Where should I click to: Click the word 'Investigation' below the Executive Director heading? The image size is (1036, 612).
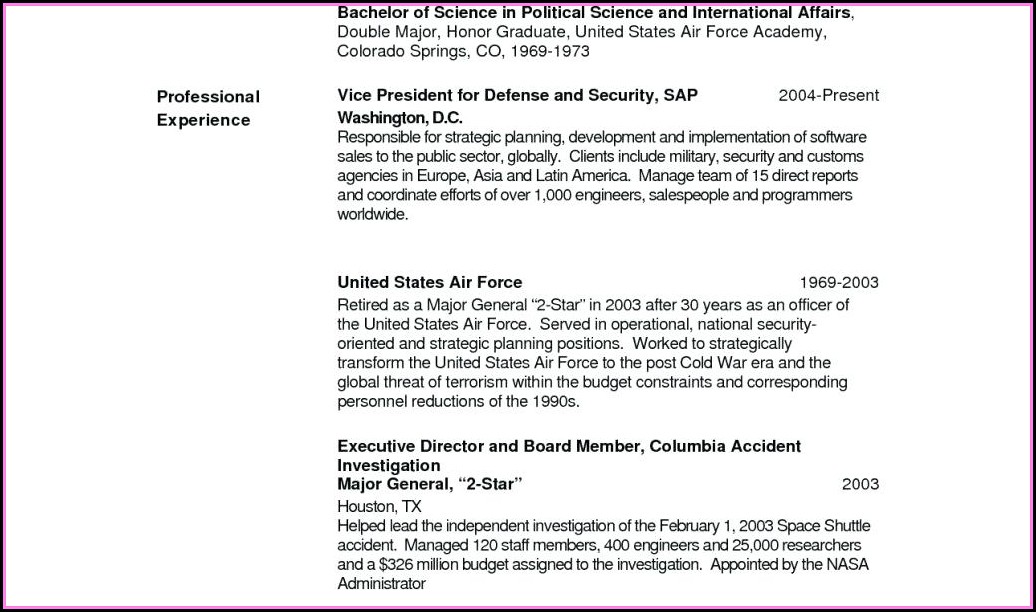click(388, 465)
